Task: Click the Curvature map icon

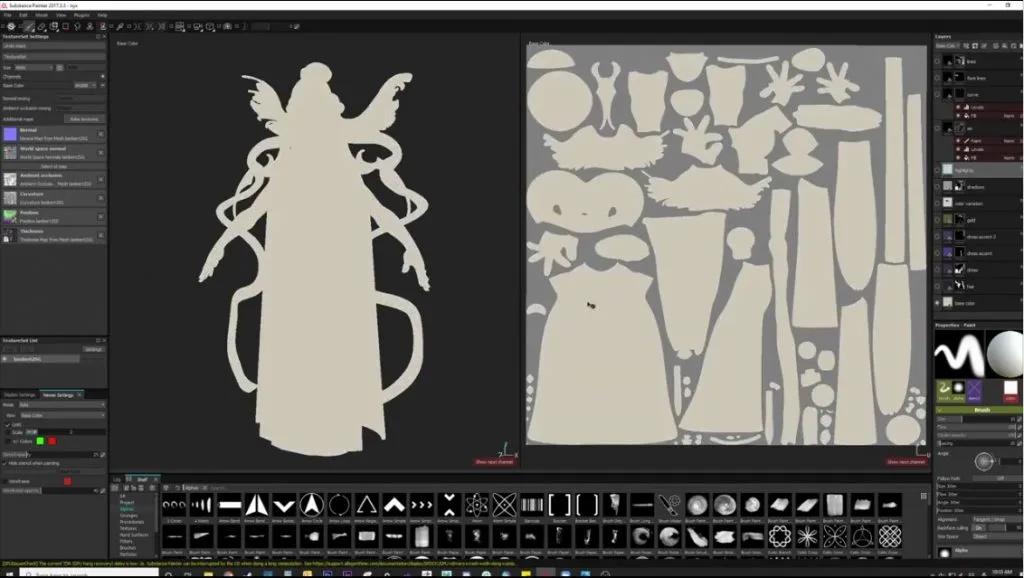Action: click(x=12, y=199)
